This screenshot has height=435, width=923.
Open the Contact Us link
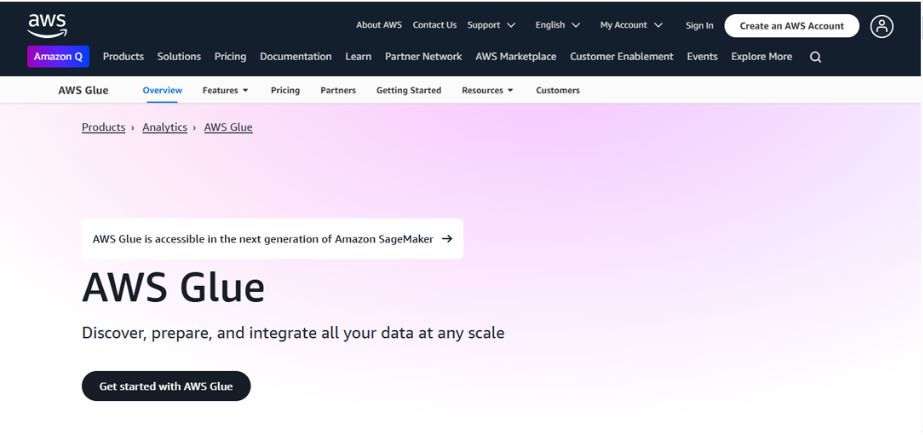[434, 25]
